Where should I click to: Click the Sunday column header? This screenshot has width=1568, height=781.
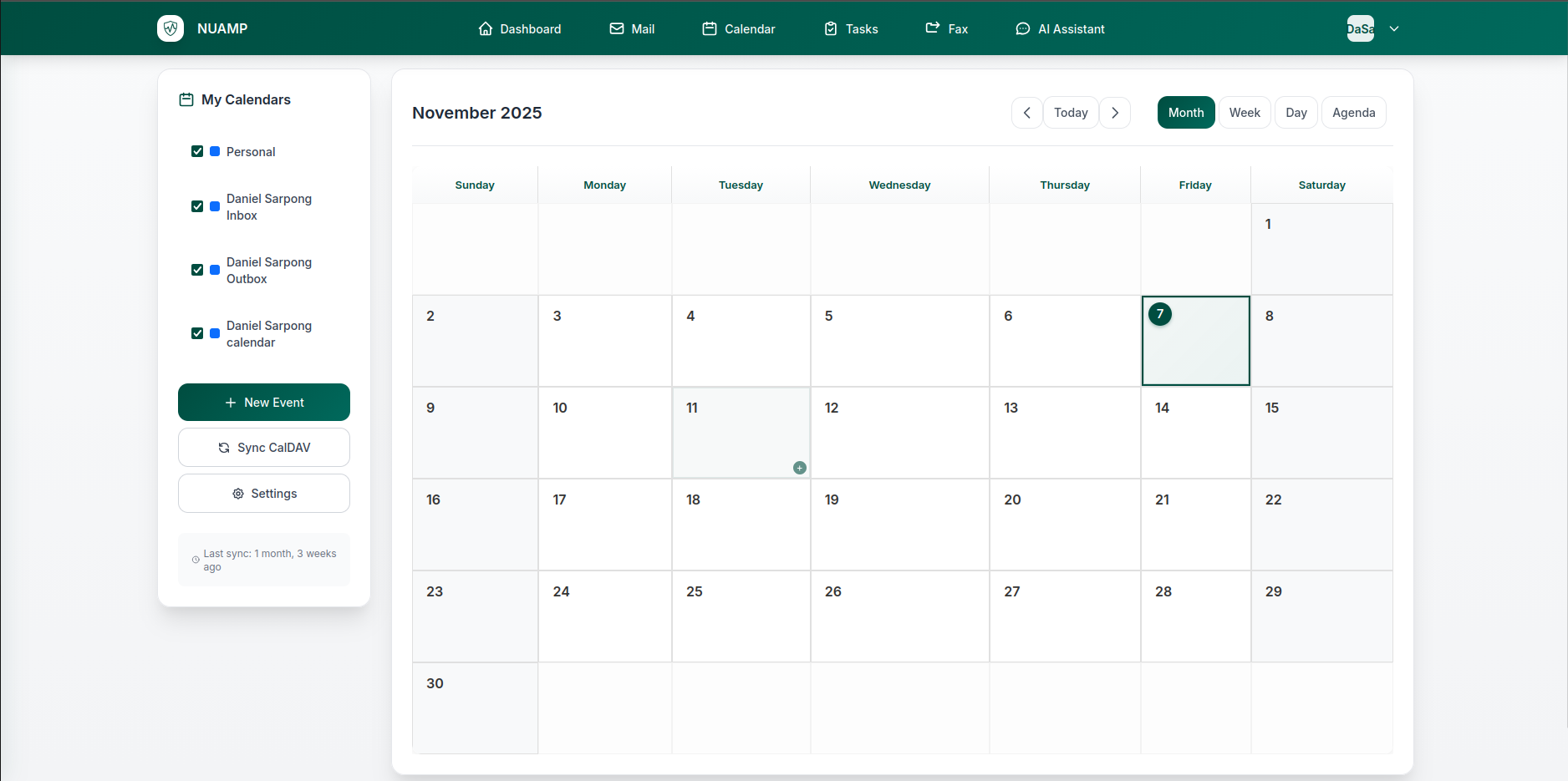(475, 185)
